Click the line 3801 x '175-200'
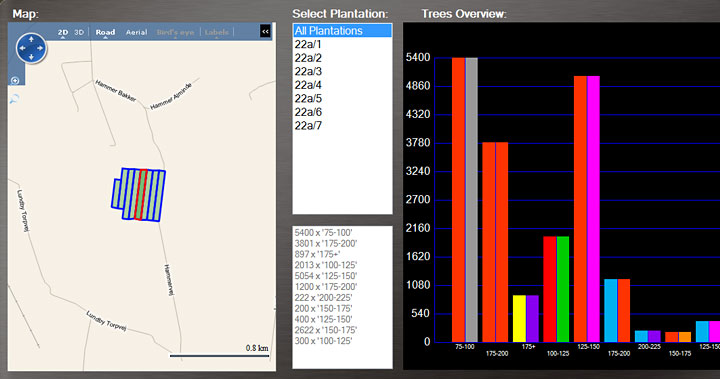The width and height of the screenshot is (720, 379). coord(326,243)
